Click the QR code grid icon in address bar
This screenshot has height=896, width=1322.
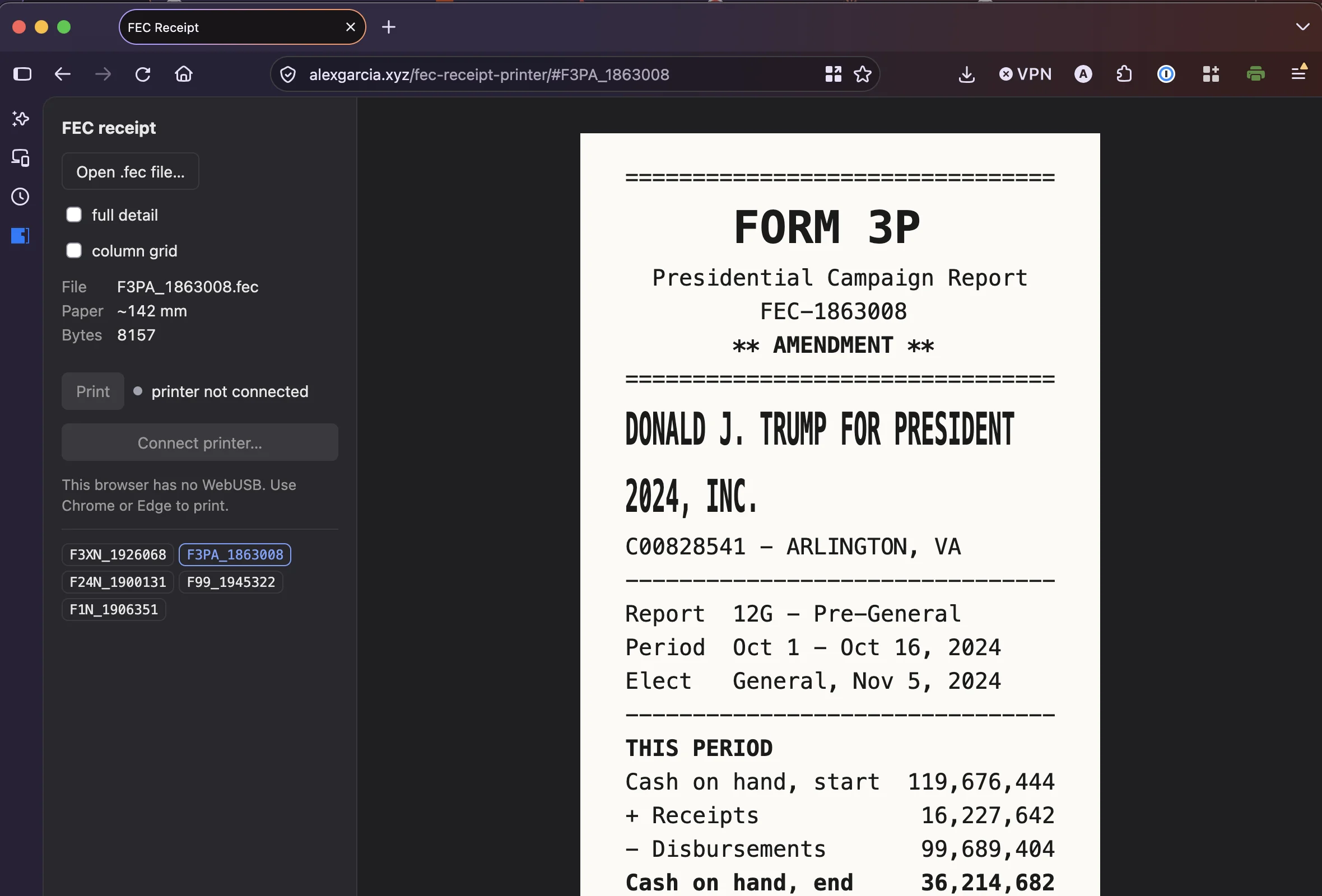pos(834,74)
